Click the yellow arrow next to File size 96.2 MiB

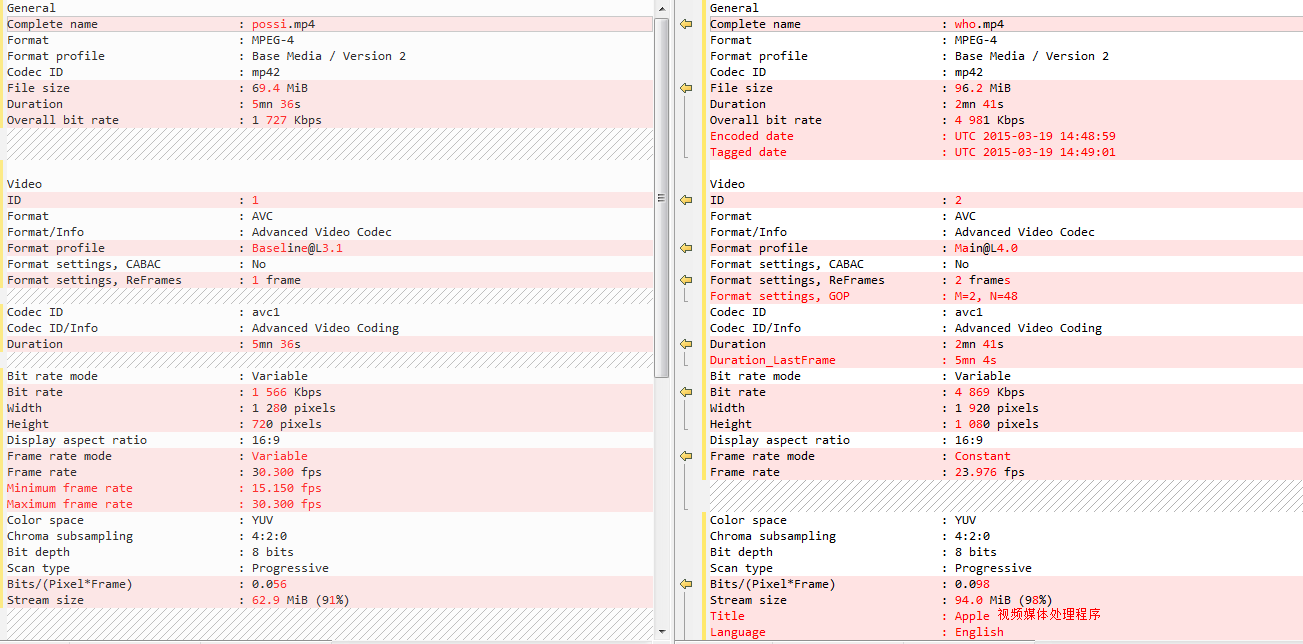686,88
